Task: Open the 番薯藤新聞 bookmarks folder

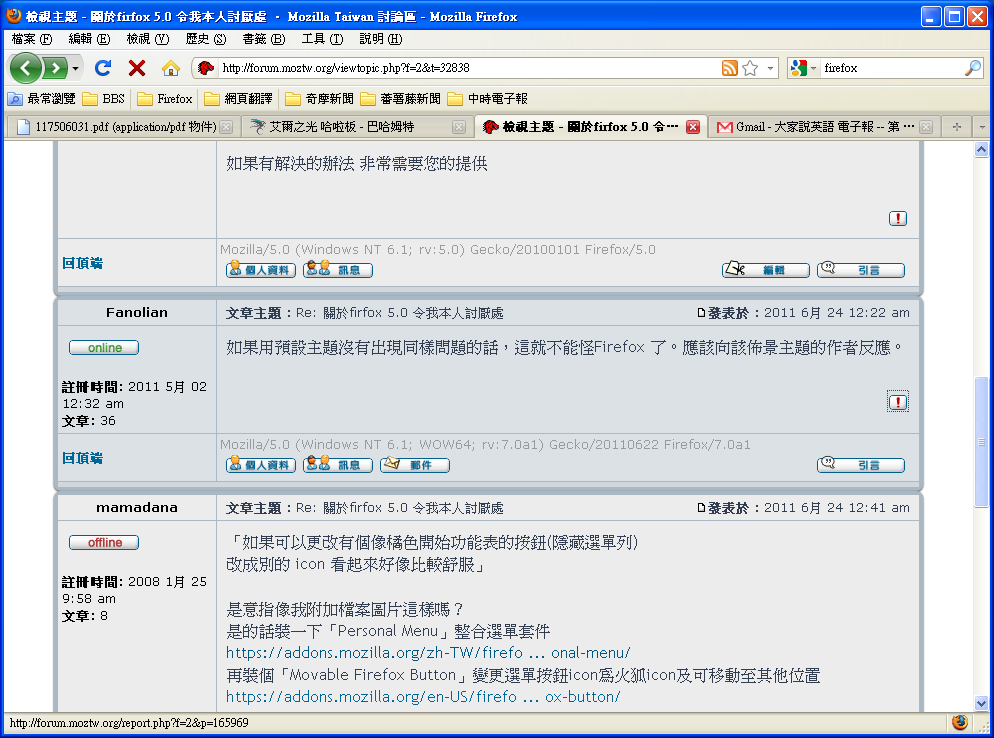Action: (x=400, y=99)
